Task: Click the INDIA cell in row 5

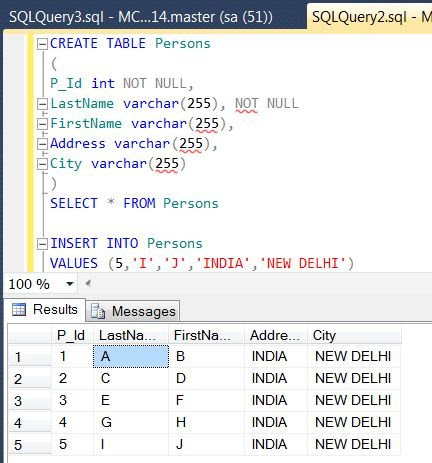Action: 276,444
